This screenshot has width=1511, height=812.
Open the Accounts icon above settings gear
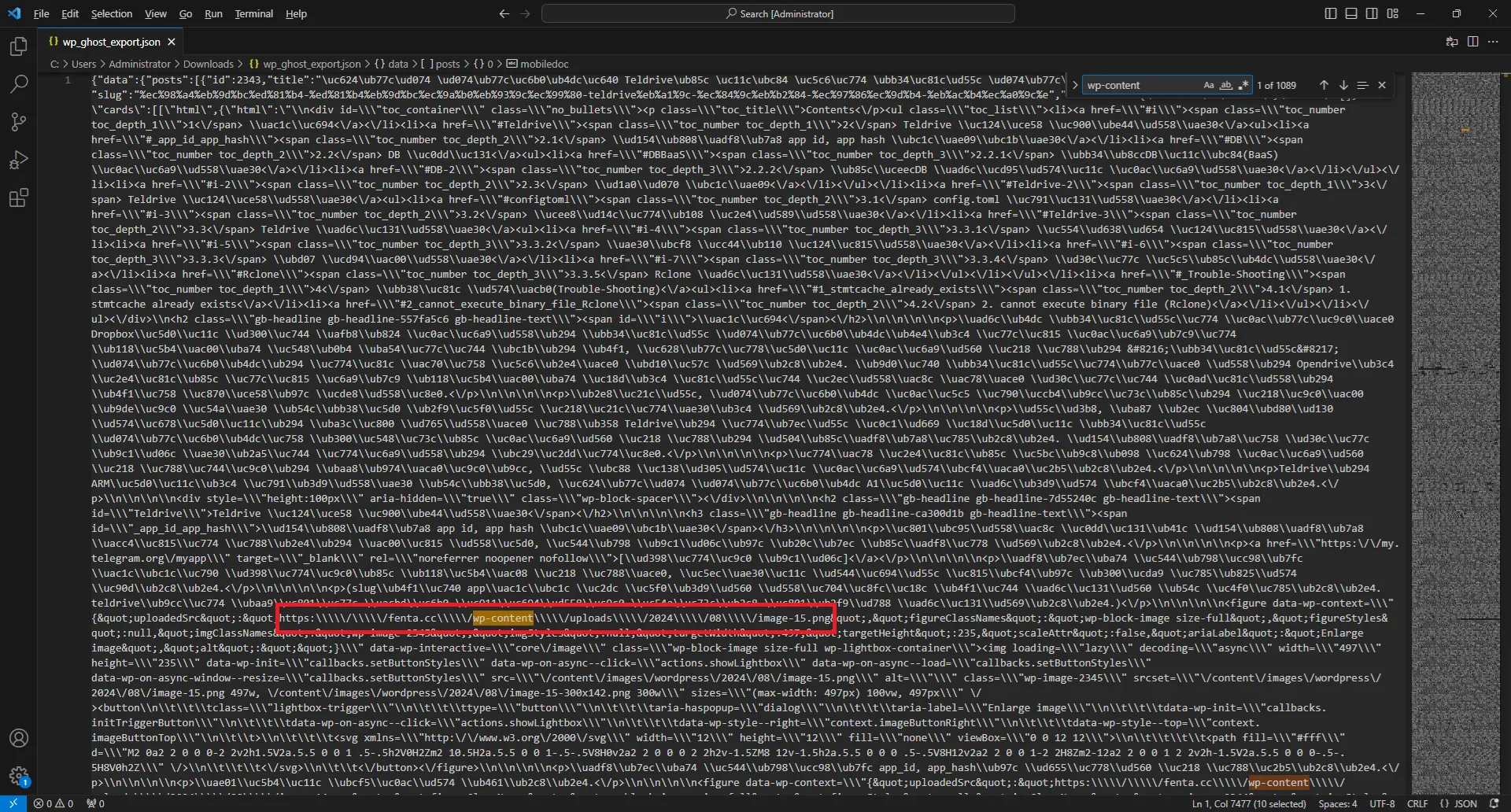tap(20, 738)
